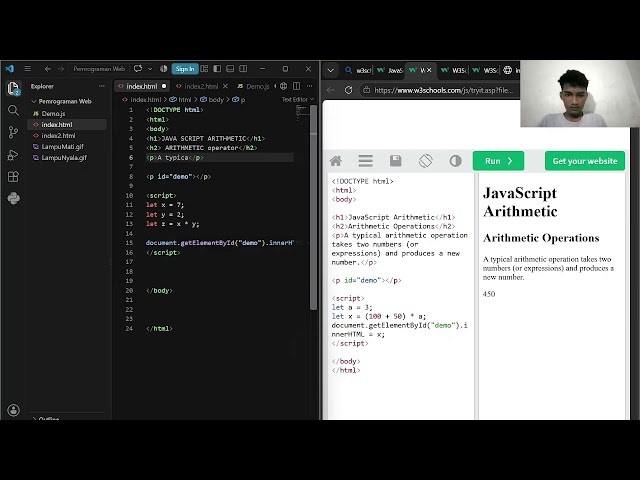Open the Run and Debug view
Screen dimensions: 640x480
tap(13, 155)
